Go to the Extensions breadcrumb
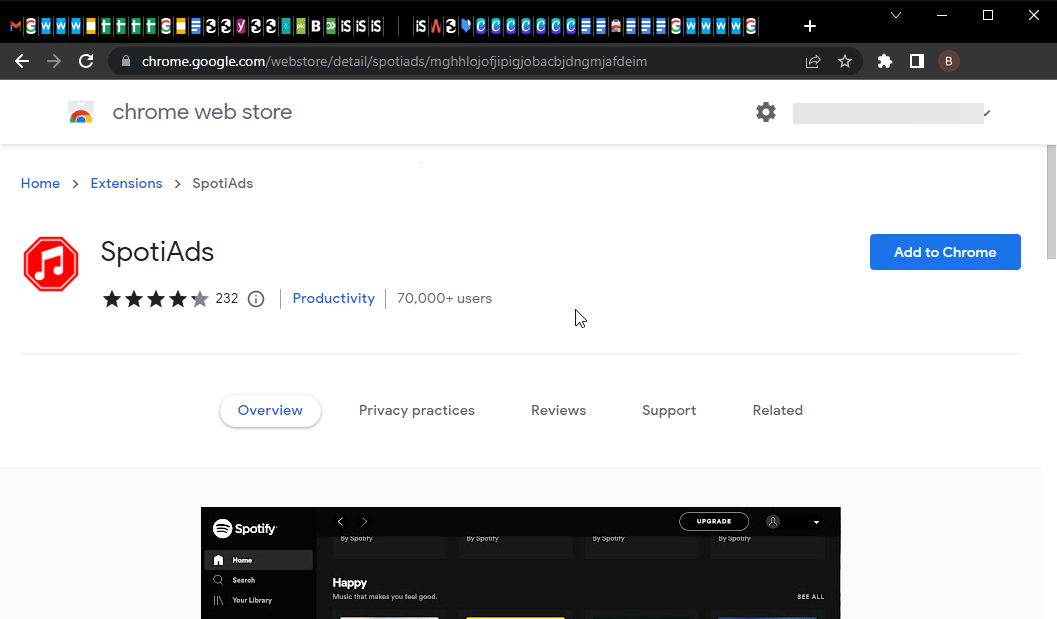The width and height of the screenshot is (1057, 619). click(126, 183)
